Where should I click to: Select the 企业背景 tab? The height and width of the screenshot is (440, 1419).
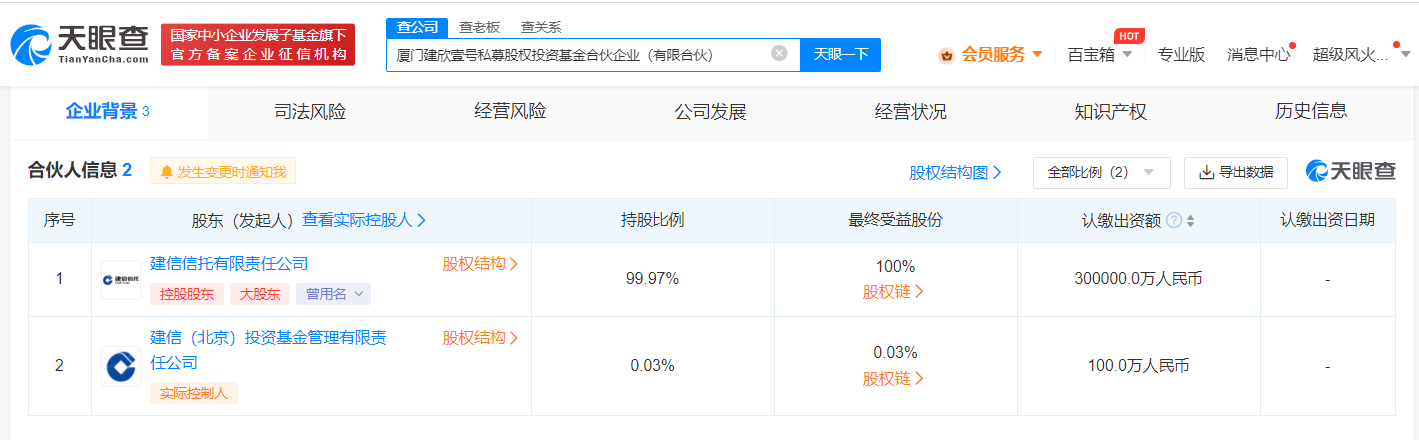pyautogui.click(x=108, y=111)
